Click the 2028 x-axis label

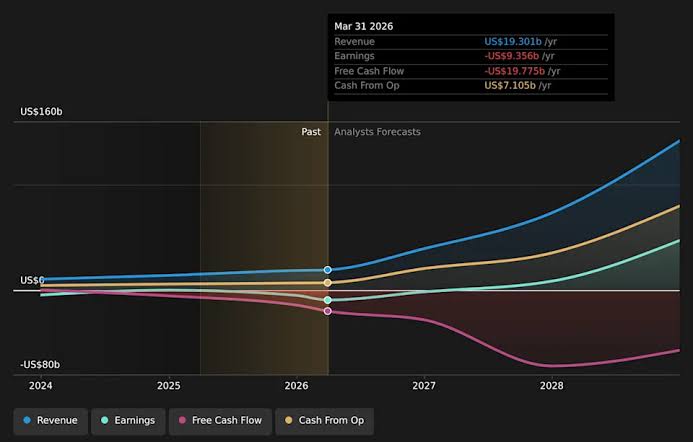552,386
